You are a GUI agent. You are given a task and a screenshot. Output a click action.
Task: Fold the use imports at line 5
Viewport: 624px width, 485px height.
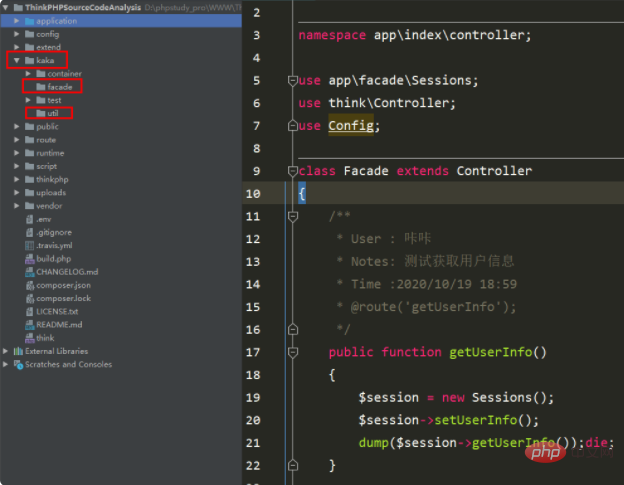[x=293, y=81]
